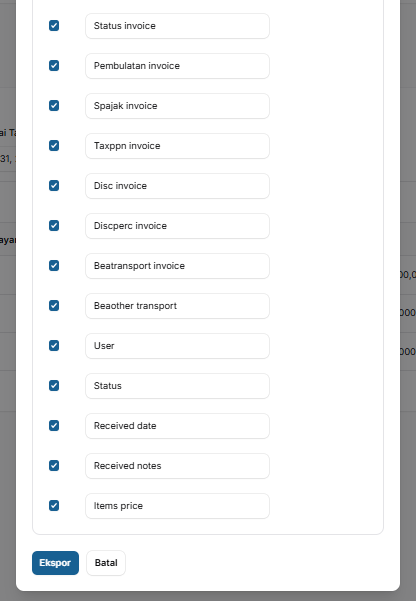This screenshot has height=601, width=416.
Task: Click the Ekspor button
Action: tap(55, 563)
